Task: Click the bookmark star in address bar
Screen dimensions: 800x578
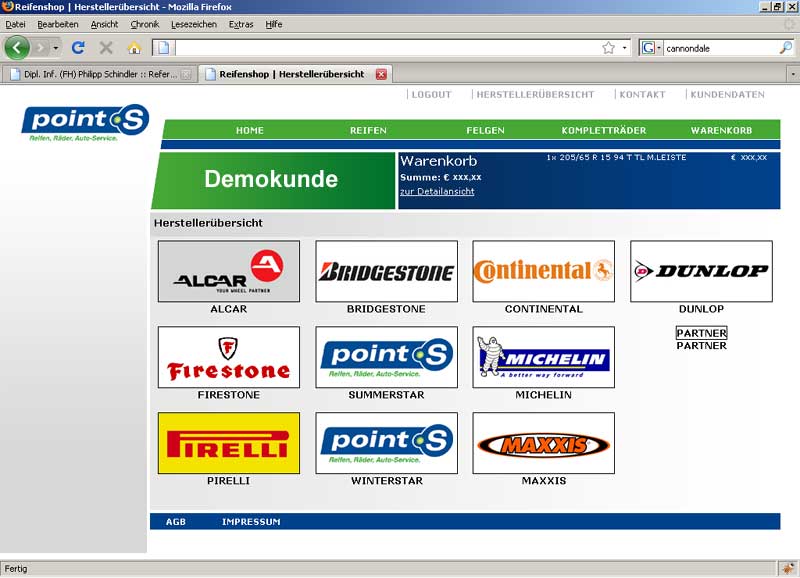Action: tap(608, 47)
